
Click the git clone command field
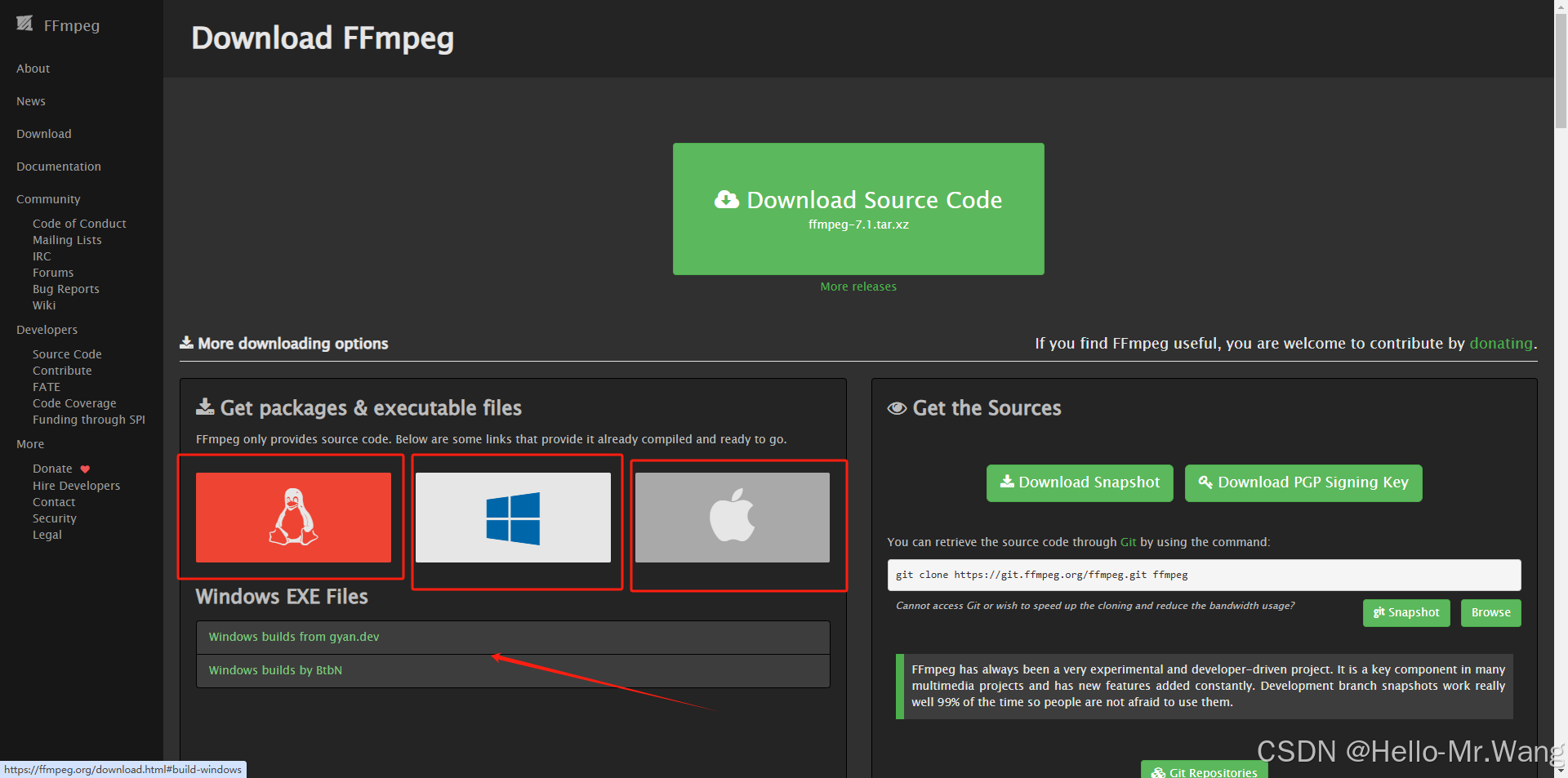1204,575
